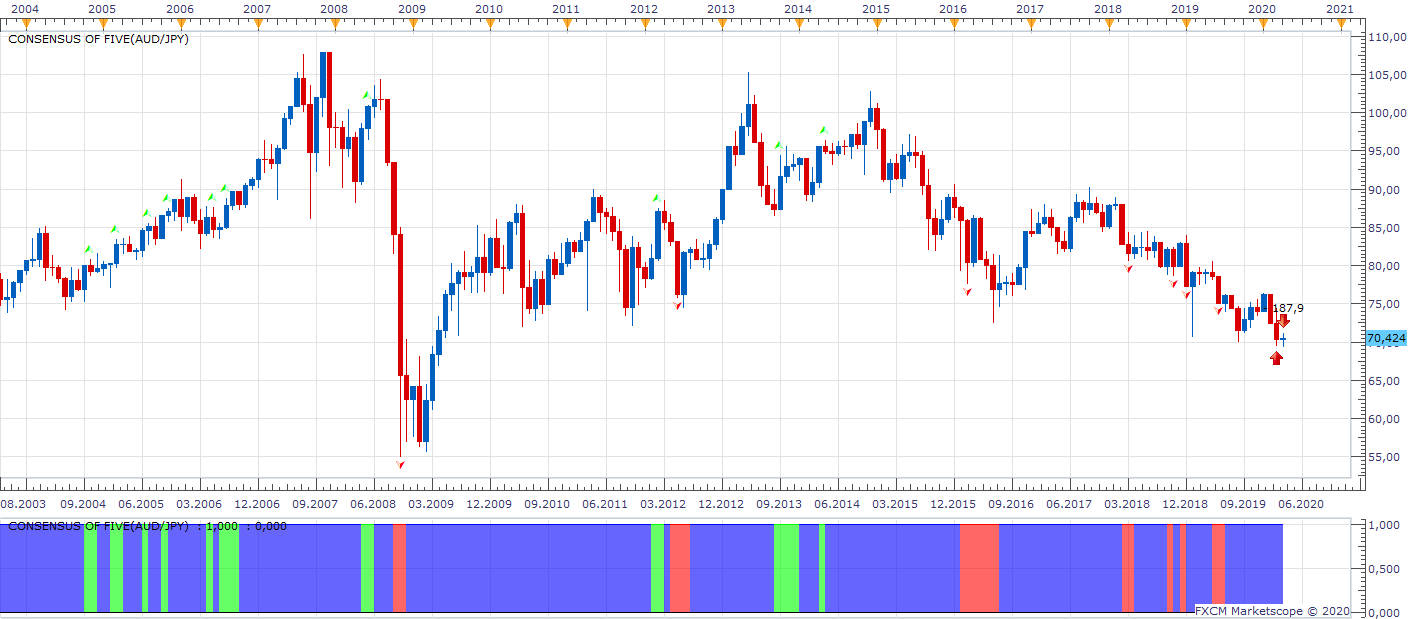Screen dimensions: 1423x619
Task: Click the 09.2013 date axis label
Action: click(779, 505)
